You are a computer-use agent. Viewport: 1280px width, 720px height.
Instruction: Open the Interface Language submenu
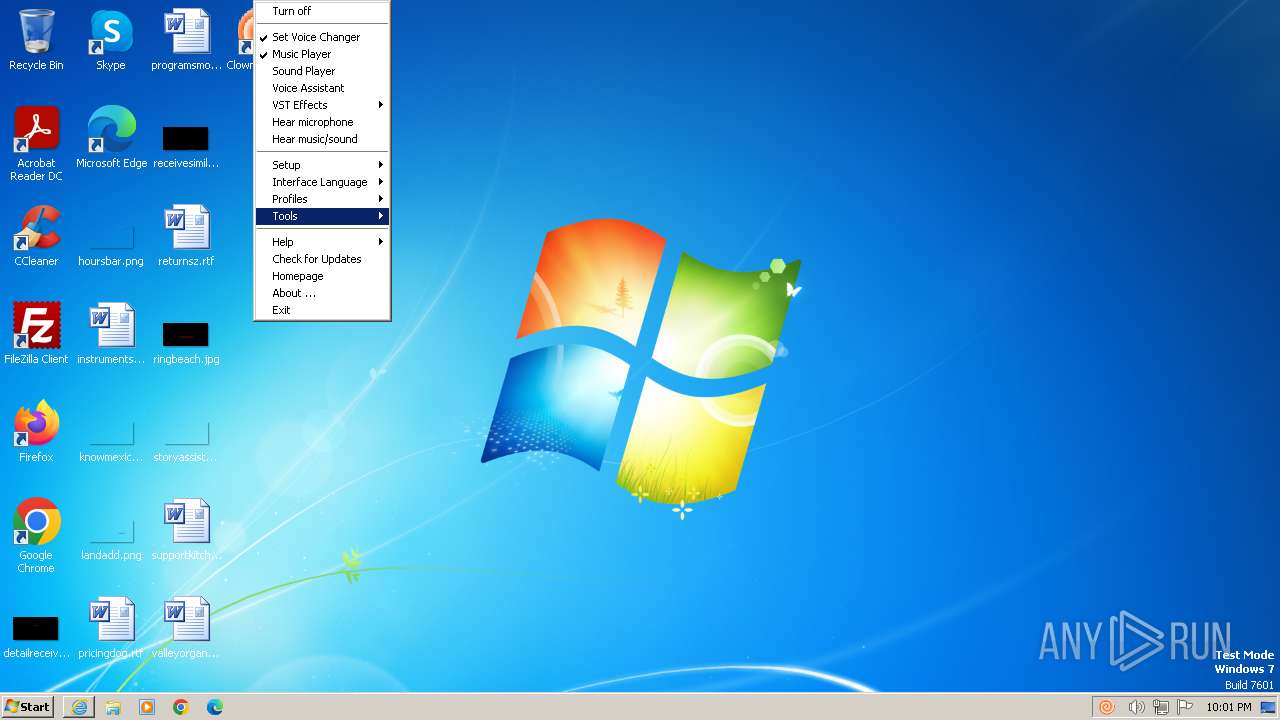tap(322, 182)
